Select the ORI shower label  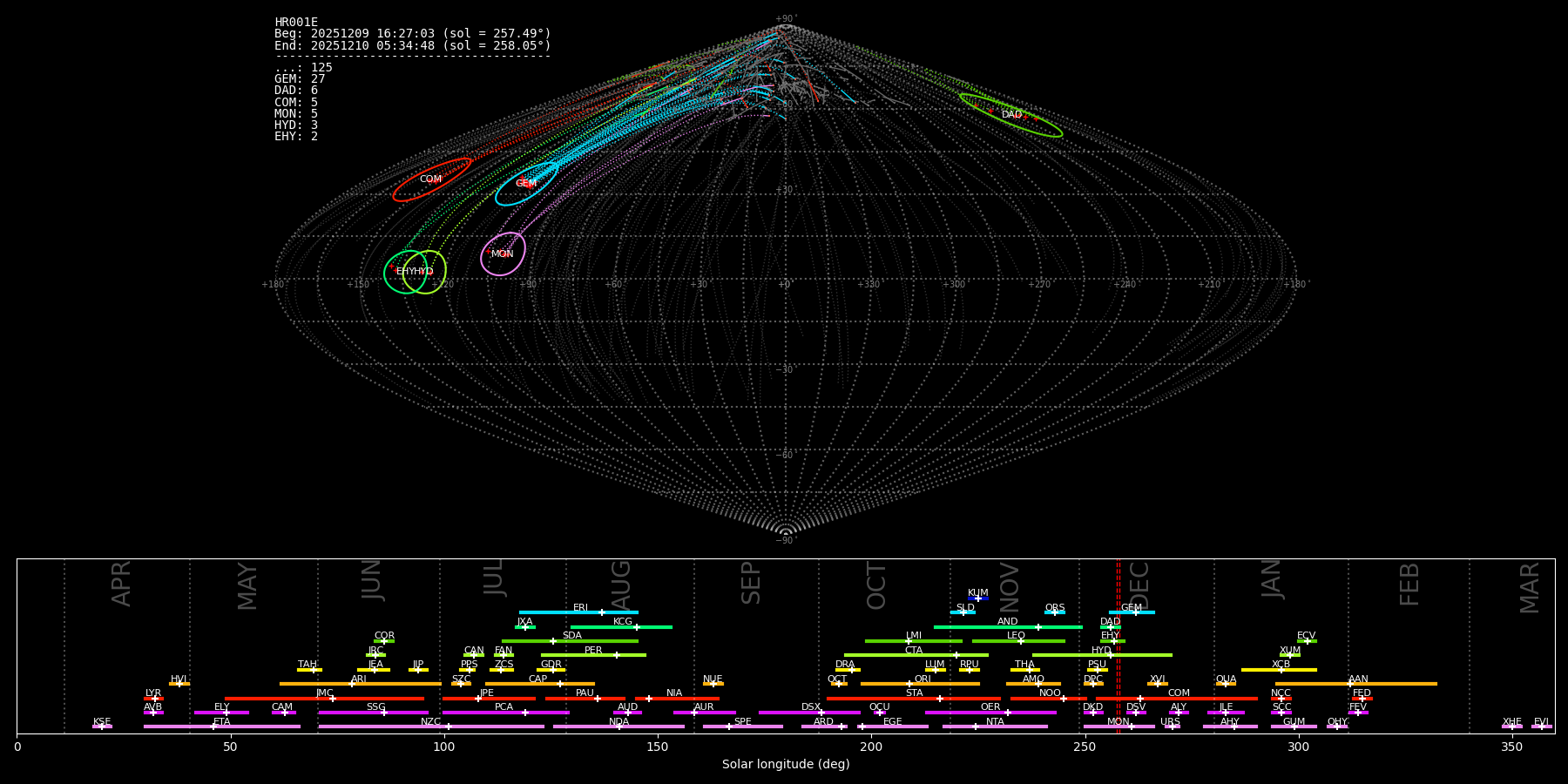coord(923,679)
